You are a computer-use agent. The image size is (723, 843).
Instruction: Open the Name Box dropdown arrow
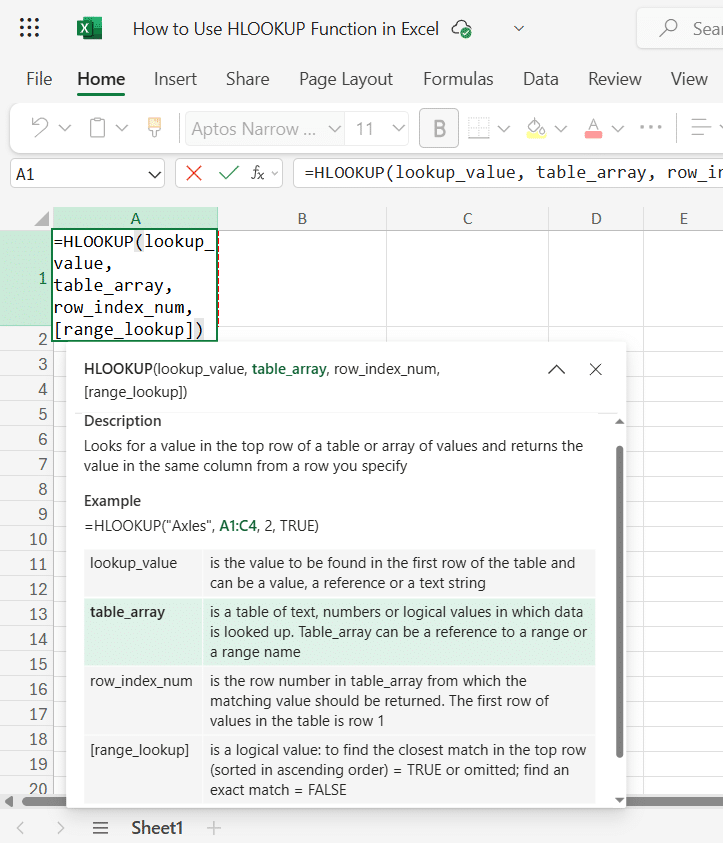coord(154,174)
